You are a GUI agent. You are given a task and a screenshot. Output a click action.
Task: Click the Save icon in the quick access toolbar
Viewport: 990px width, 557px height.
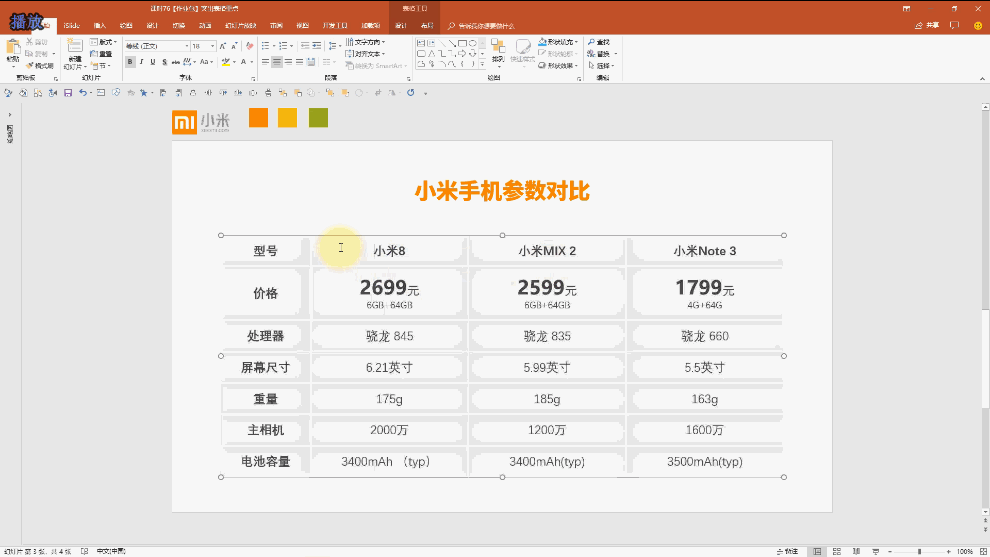click(67, 93)
